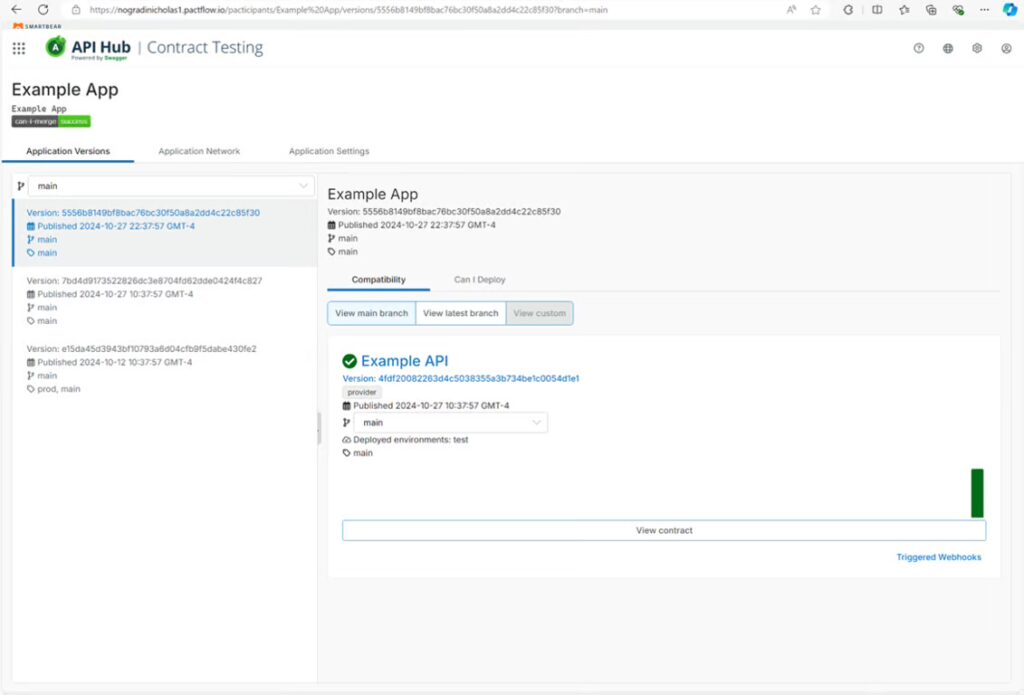Image resolution: width=1024 pixels, height=695 pixels.
Task: Open the Can I Deploy tab
Action: tap(480, 280)
